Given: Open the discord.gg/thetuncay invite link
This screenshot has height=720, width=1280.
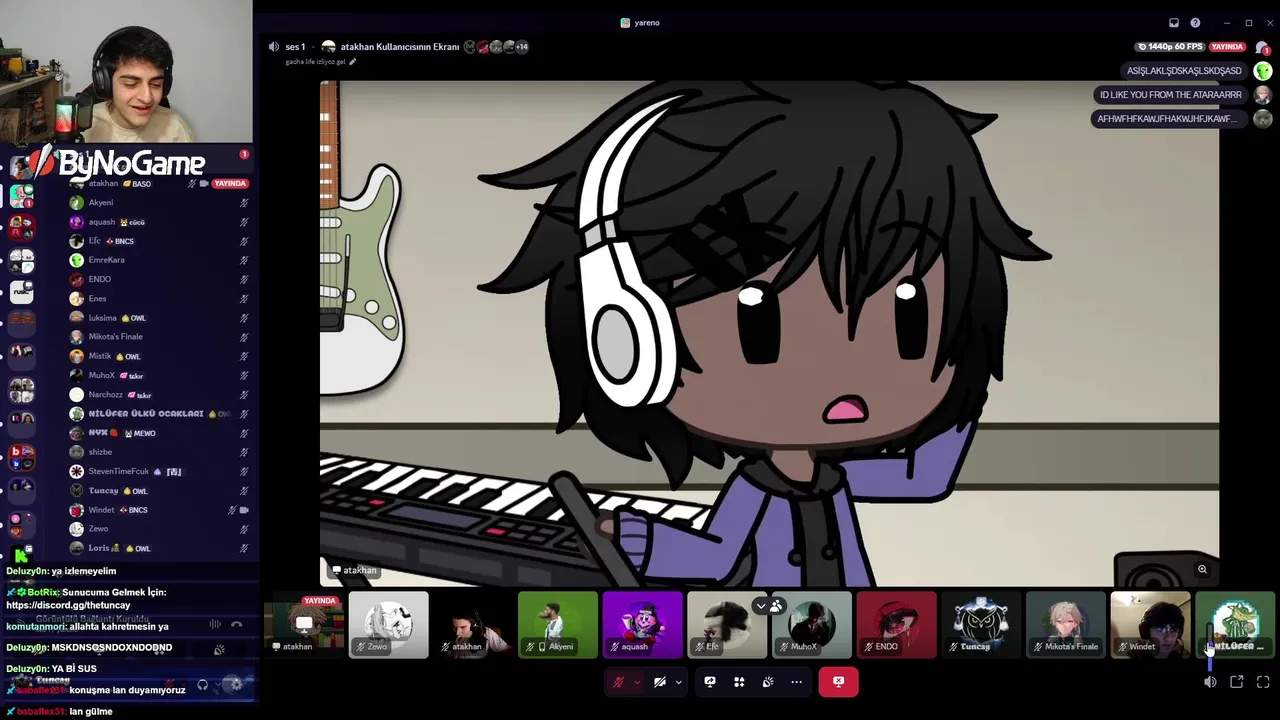Looking at the screenshot, I should click(68, 605).
